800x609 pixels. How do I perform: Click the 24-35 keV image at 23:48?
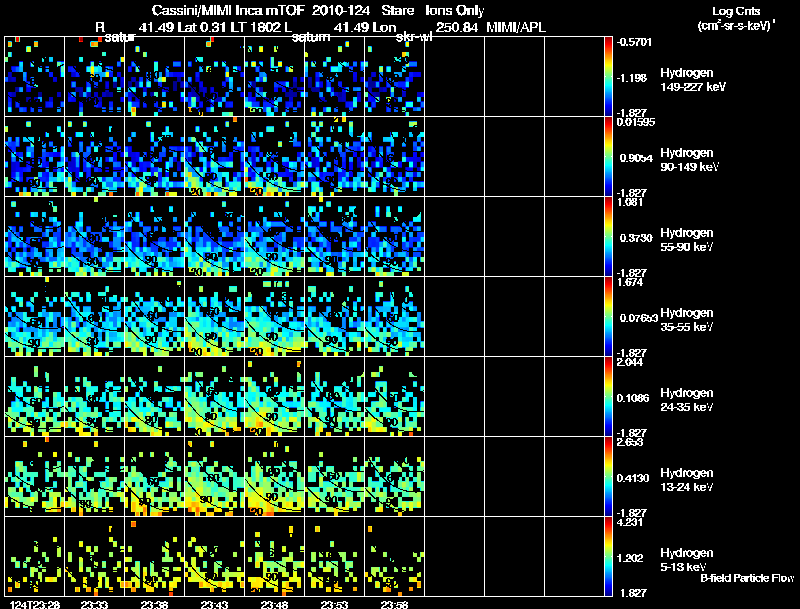tap(274, 397)
